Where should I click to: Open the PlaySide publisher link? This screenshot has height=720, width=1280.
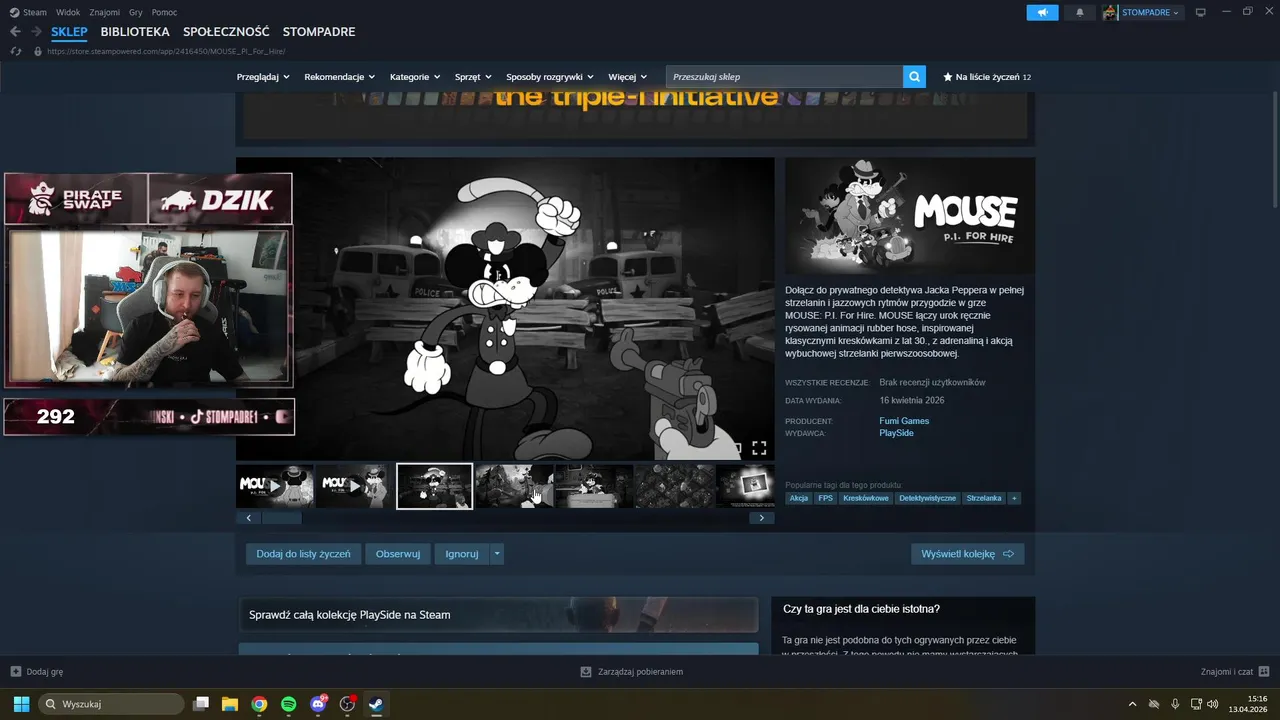tap(896, 433)
